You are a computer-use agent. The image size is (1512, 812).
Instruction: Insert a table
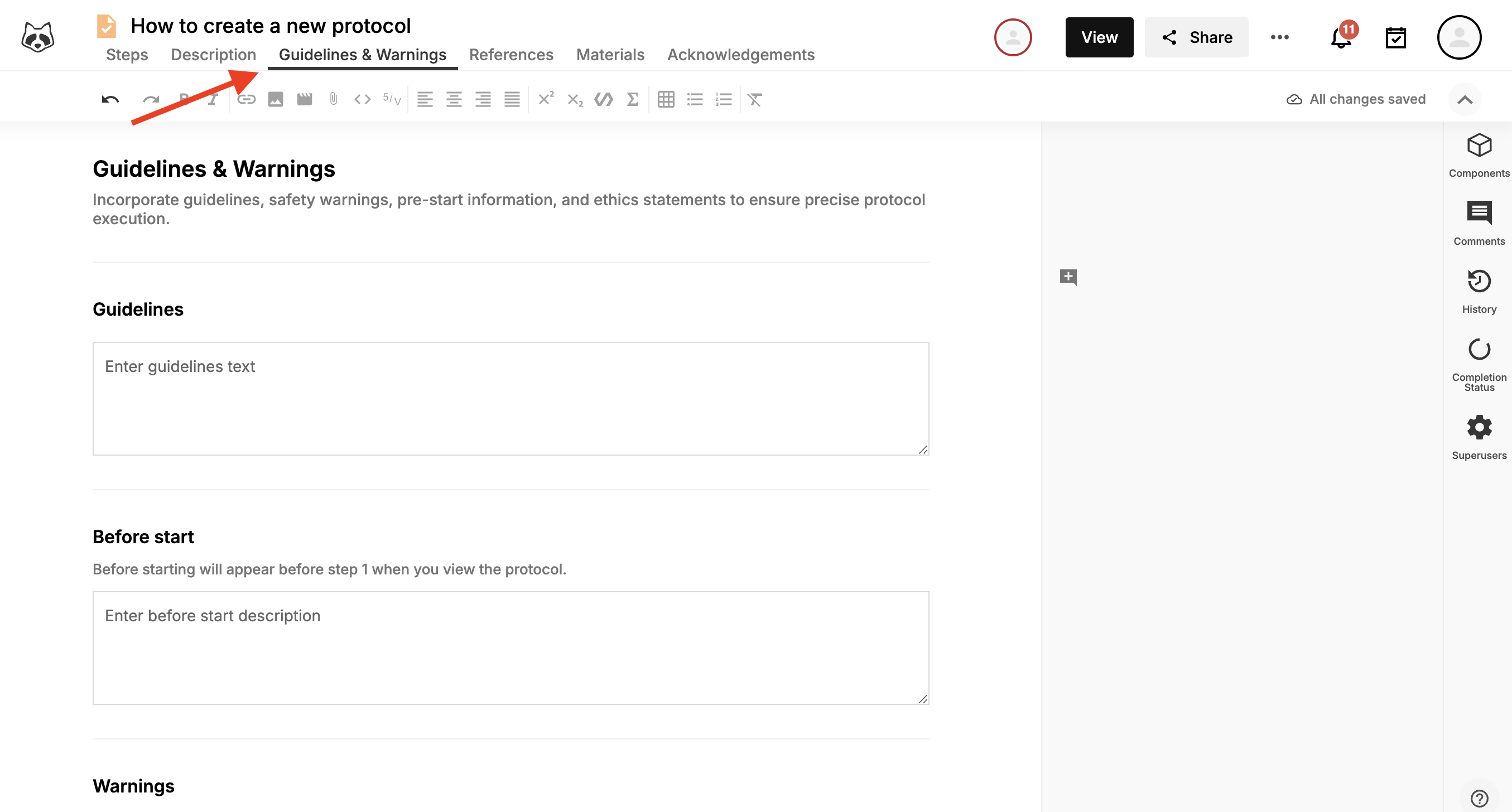(666, 99)
